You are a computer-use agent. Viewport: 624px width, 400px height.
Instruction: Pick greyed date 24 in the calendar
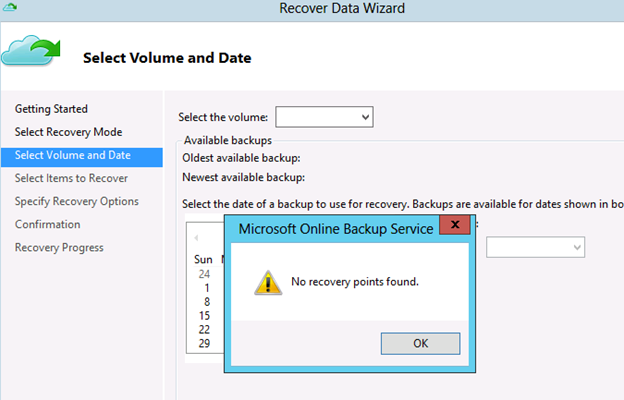point(204,274)
